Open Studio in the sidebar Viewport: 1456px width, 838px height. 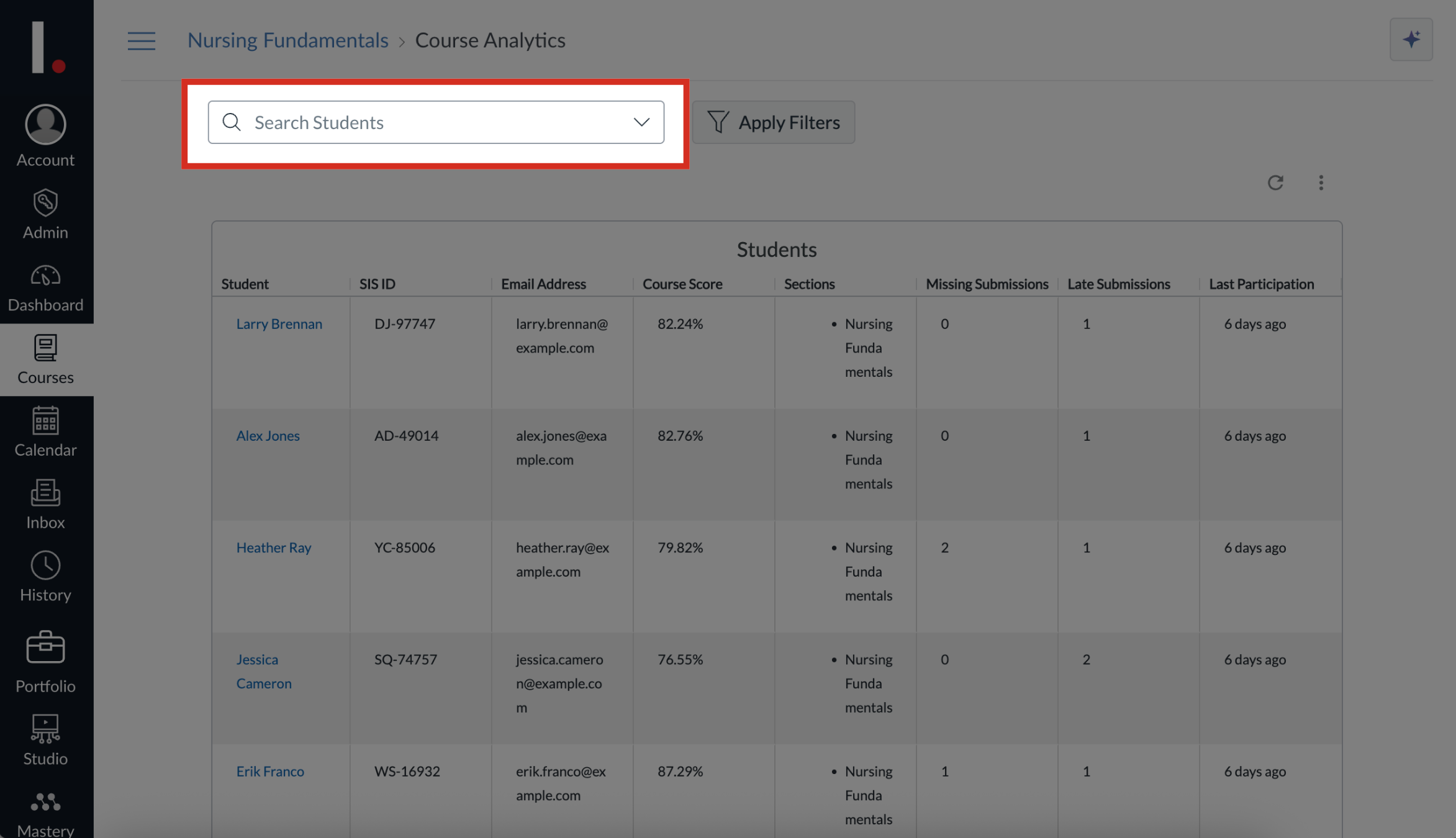click(45, 740)
